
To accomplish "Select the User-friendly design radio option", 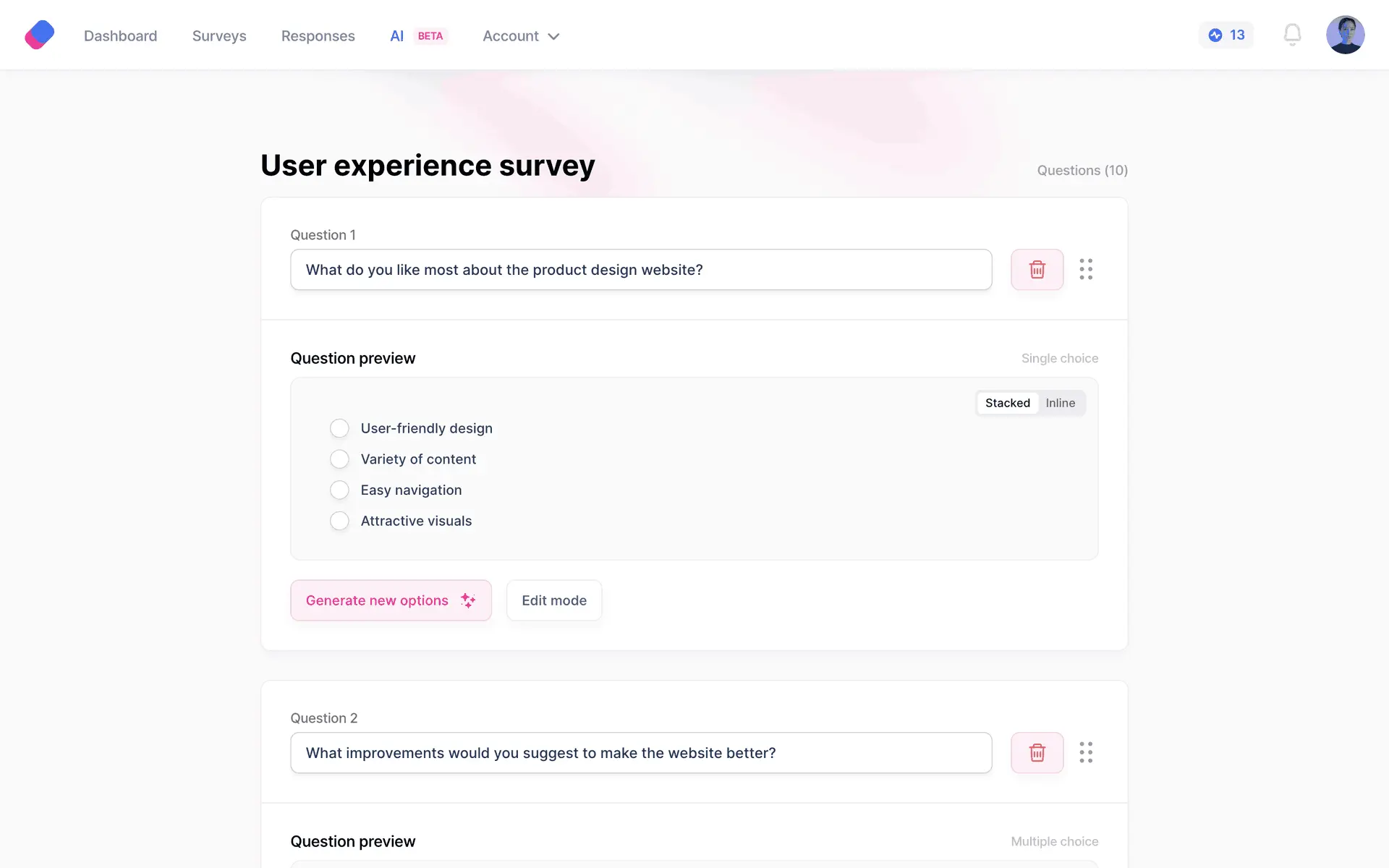I will (x=339, y=428).
